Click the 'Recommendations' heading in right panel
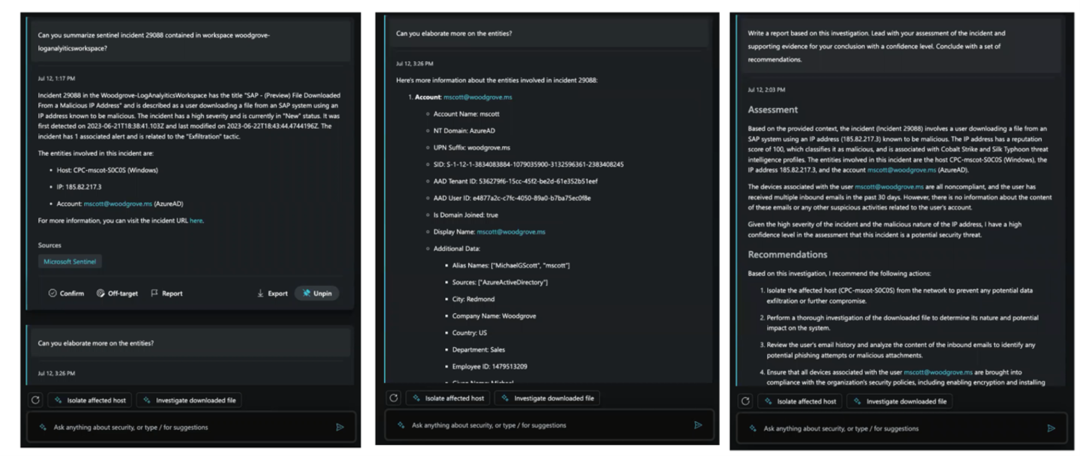This screenshot has height=456, width=1080. pos(788,254)
